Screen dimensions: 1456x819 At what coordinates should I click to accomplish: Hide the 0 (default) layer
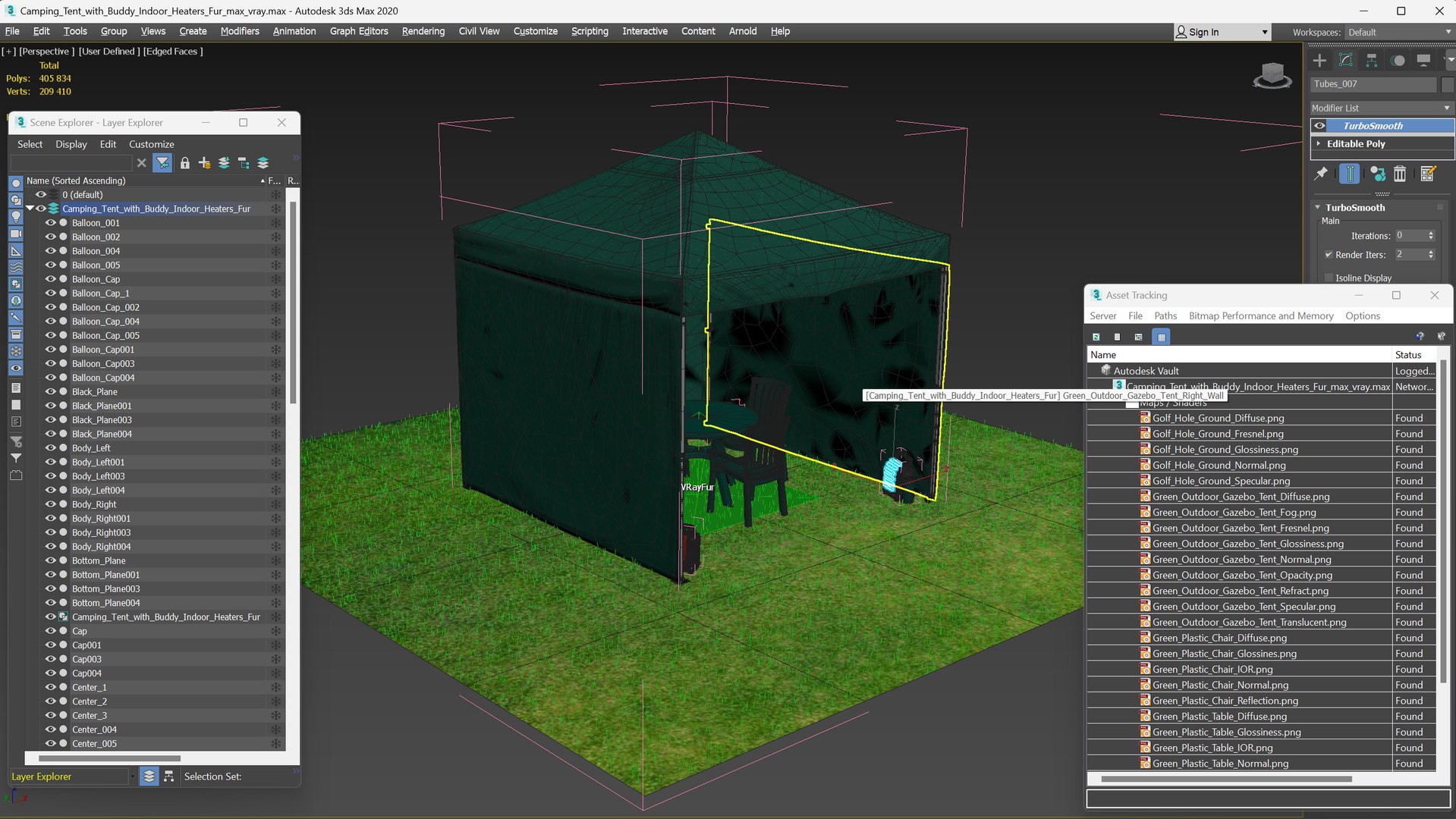coord(41,195)
